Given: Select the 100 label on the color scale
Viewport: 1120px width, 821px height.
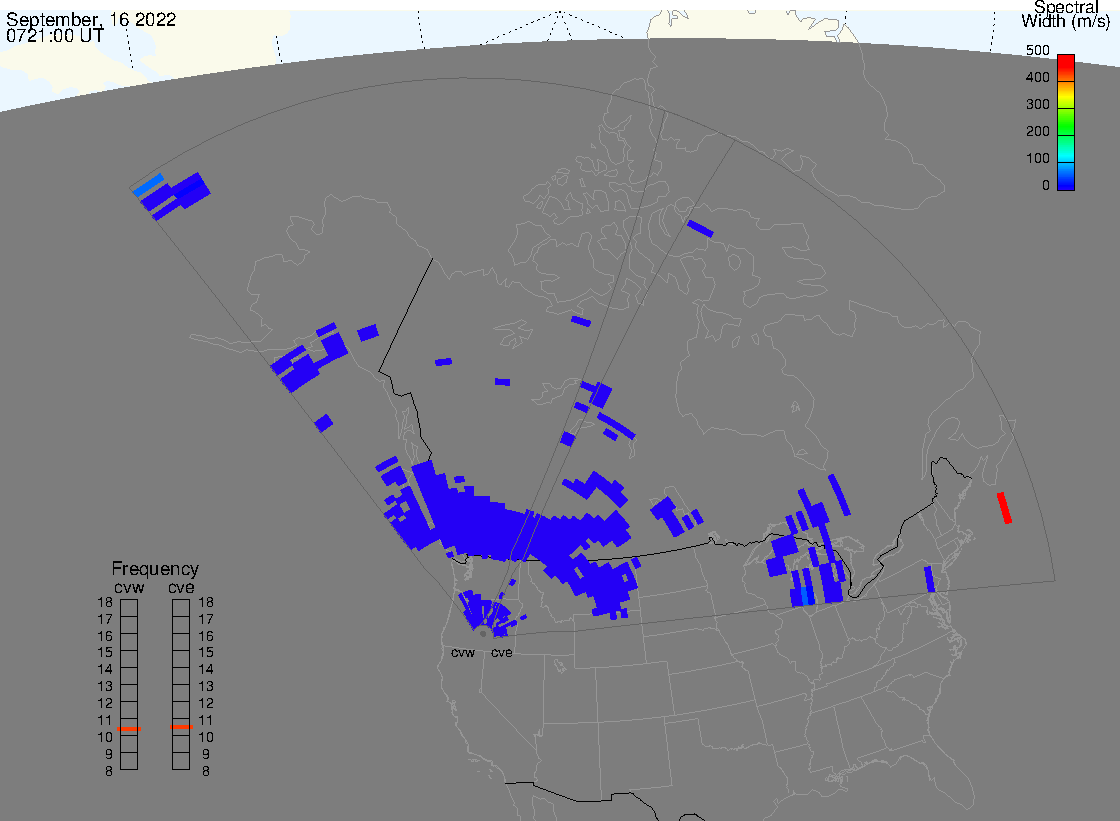Looking at the screenshot, I should click(x=1038, y=159).
